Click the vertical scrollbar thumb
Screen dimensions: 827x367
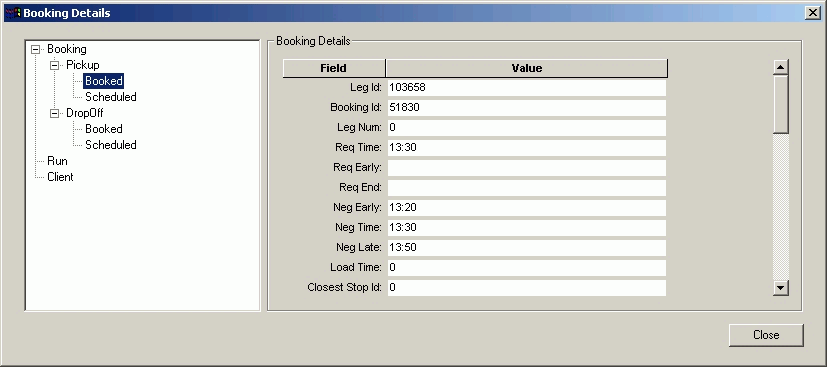coord(781,104)
